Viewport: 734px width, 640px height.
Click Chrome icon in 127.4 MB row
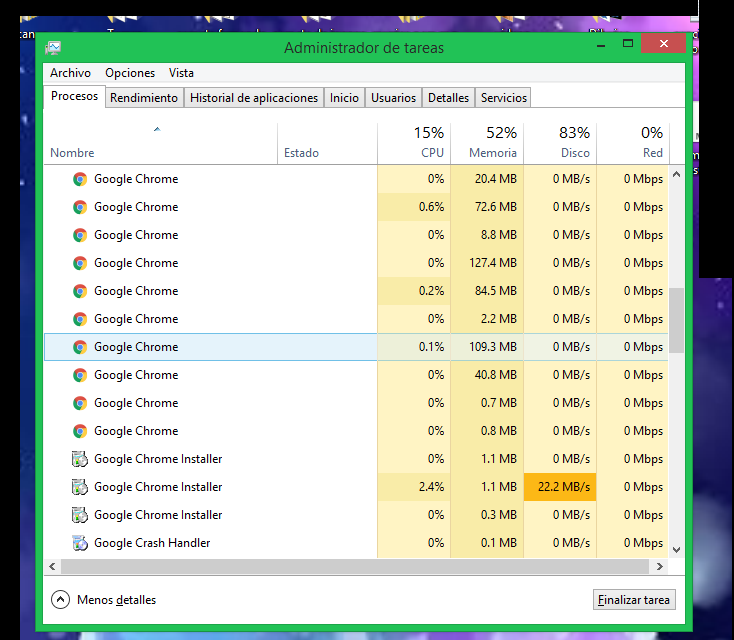80,263
